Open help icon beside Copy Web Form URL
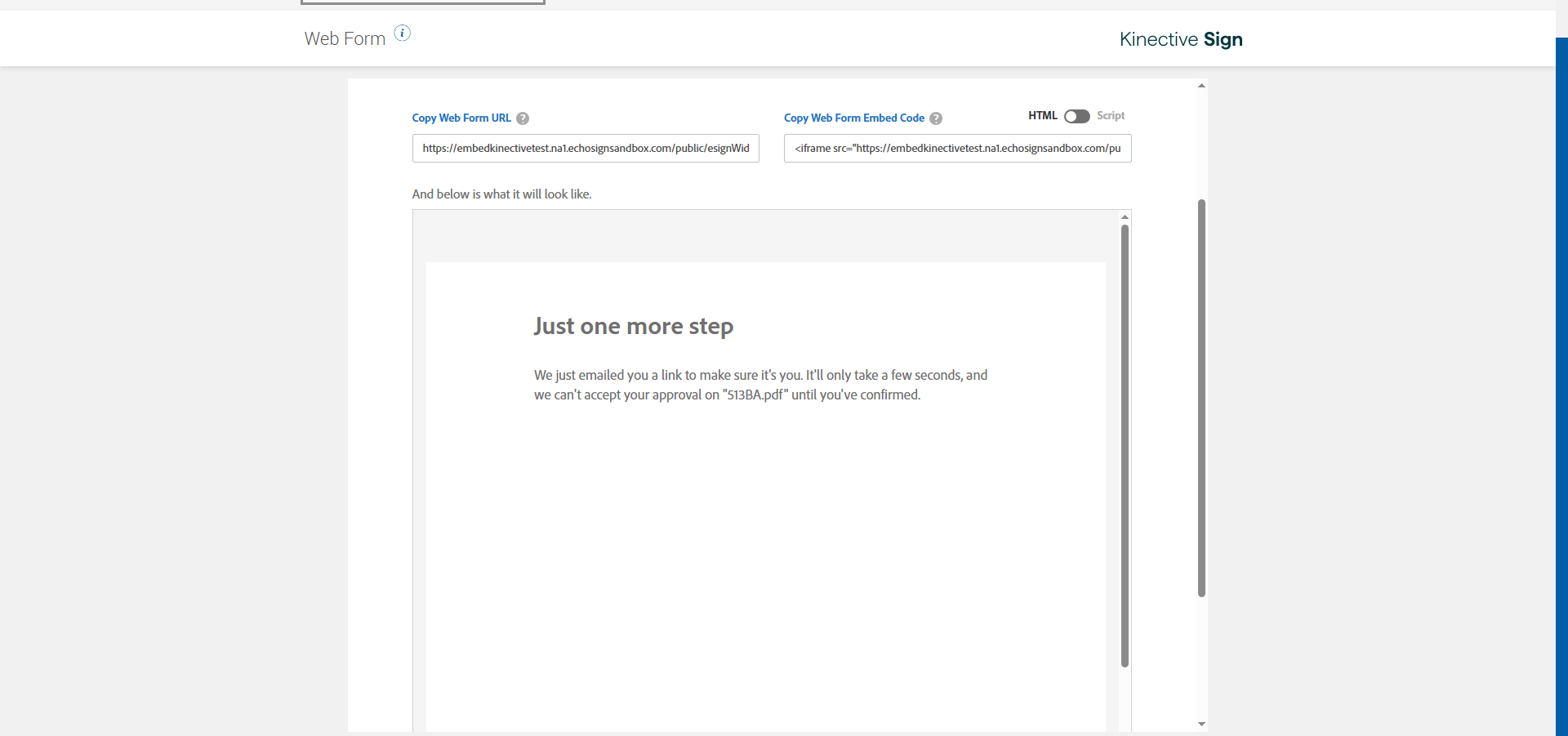1568x736 pixels. [523, 118]
